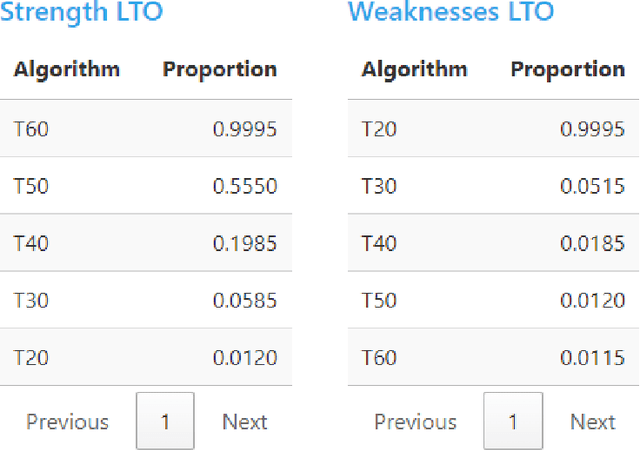Viewport: 640px width, 450px height.
Task: Click the Strength LTO heading
Action: [81, 13]
